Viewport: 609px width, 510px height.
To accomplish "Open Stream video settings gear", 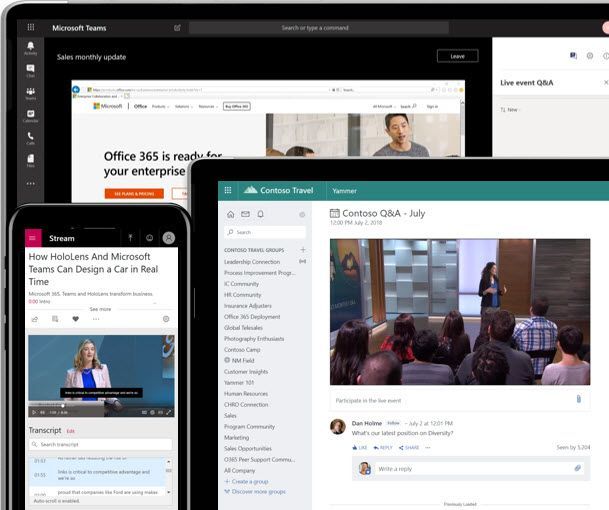I will [166, 319].
